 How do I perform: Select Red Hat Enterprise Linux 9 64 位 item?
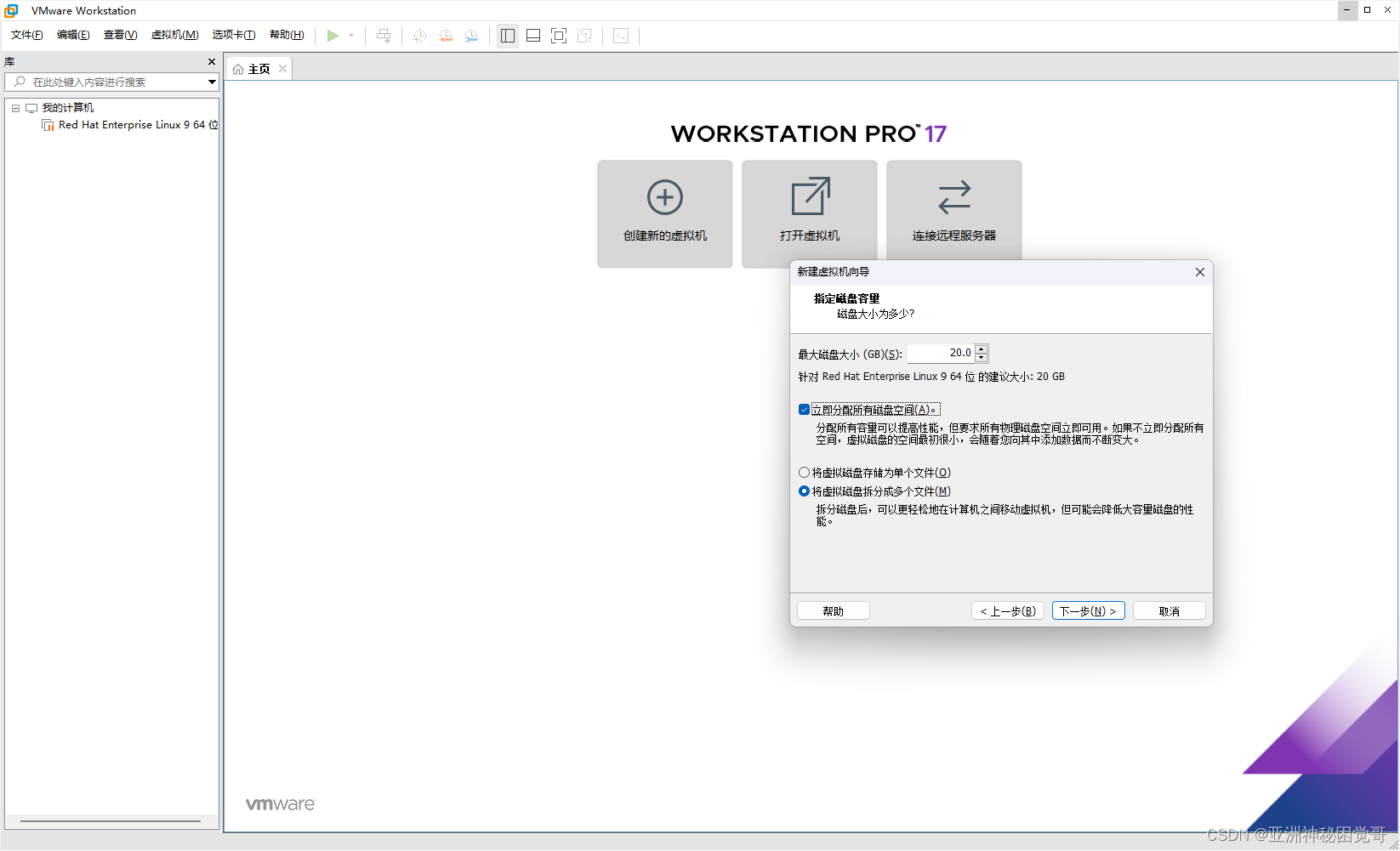coord(138,125)
